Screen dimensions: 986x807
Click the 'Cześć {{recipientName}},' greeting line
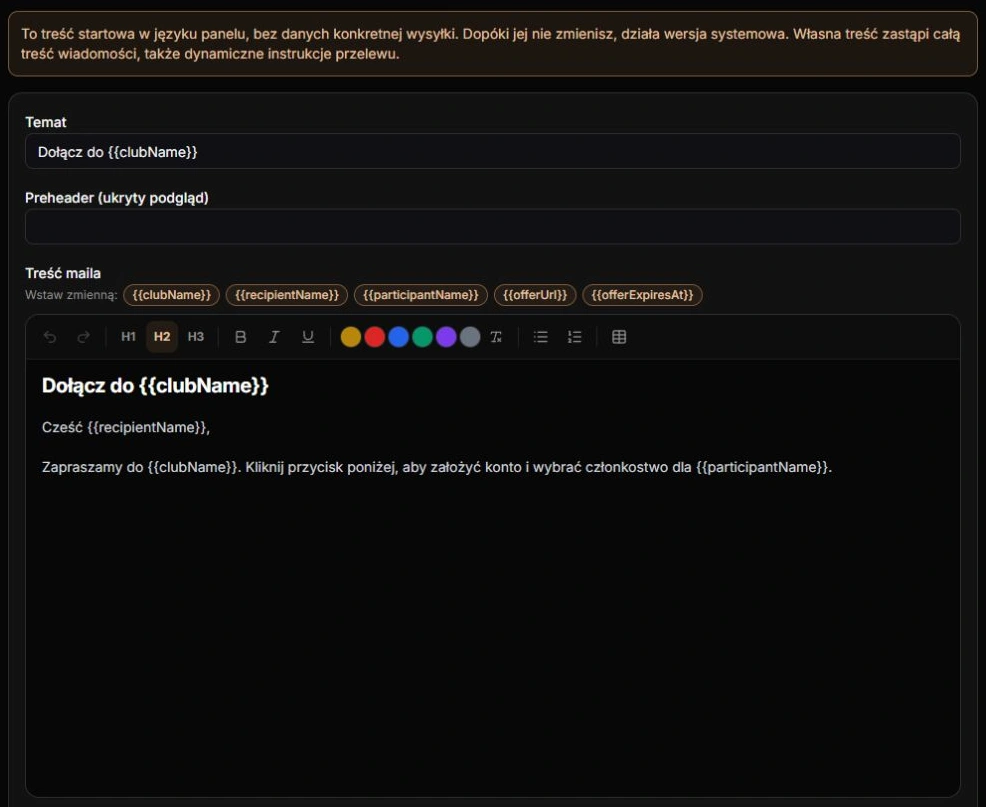126,428
